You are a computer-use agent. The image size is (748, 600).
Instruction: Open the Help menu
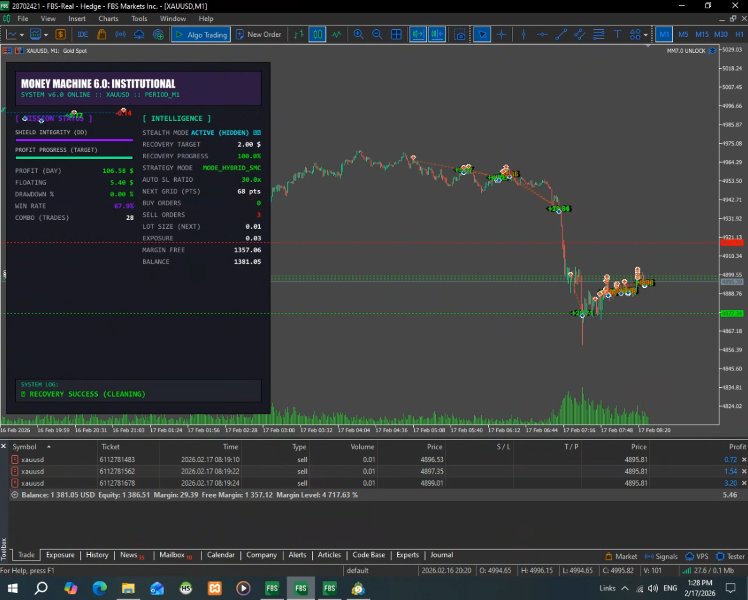coord(206,19)
